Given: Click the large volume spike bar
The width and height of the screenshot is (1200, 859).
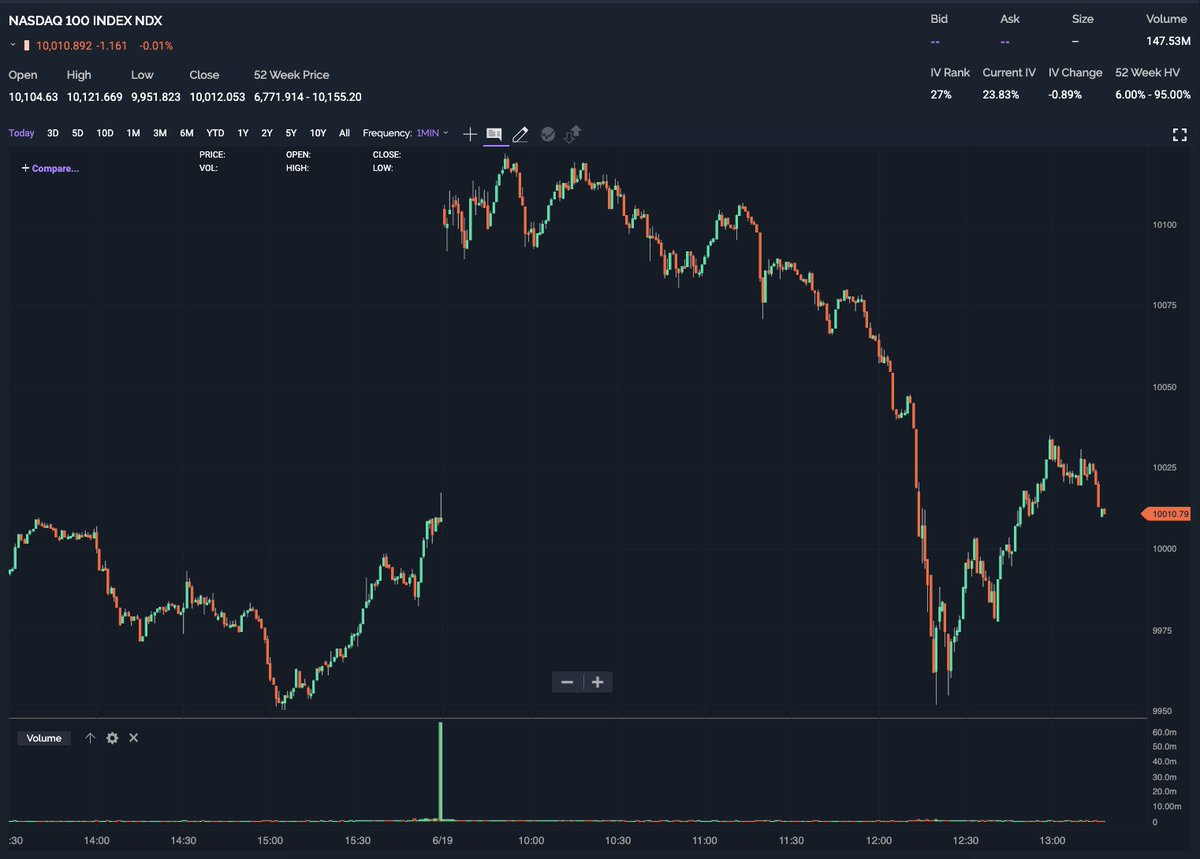Looking at the screenshot, I should click(440, 771).
